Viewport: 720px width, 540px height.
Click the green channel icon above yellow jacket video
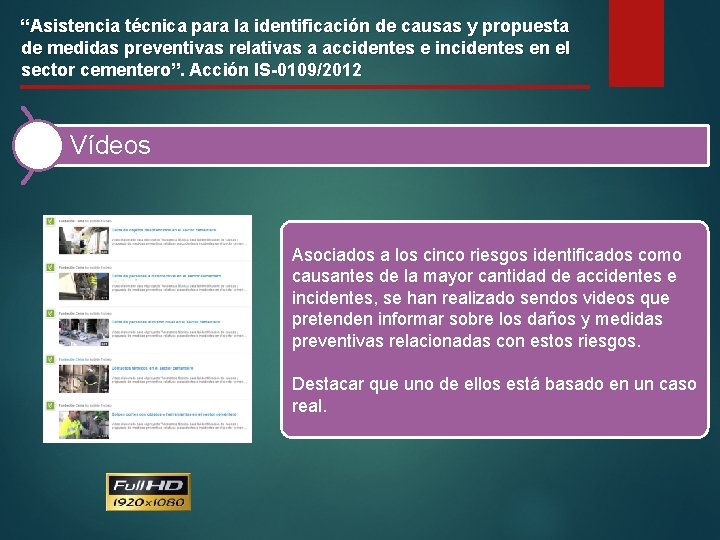click(50, 405)
